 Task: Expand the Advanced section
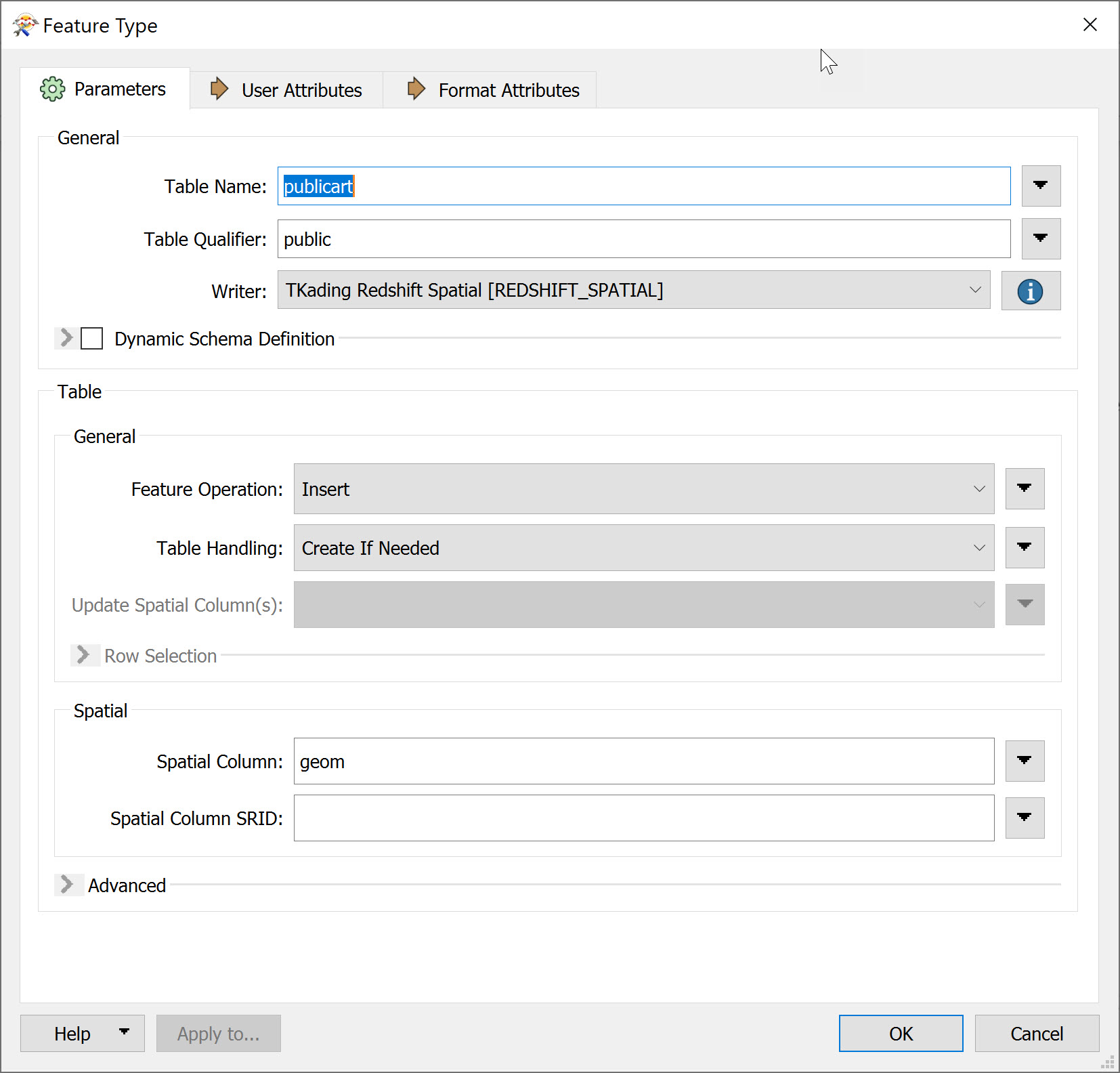[x=68, y=885]
